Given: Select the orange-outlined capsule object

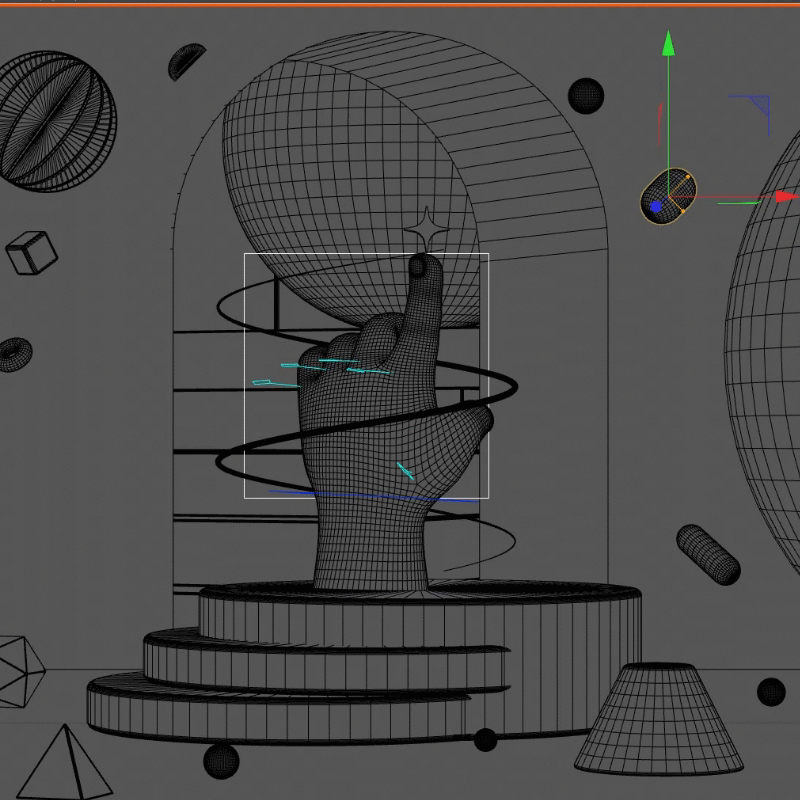Looking at the screenshot, I should (x=667, y=196).
